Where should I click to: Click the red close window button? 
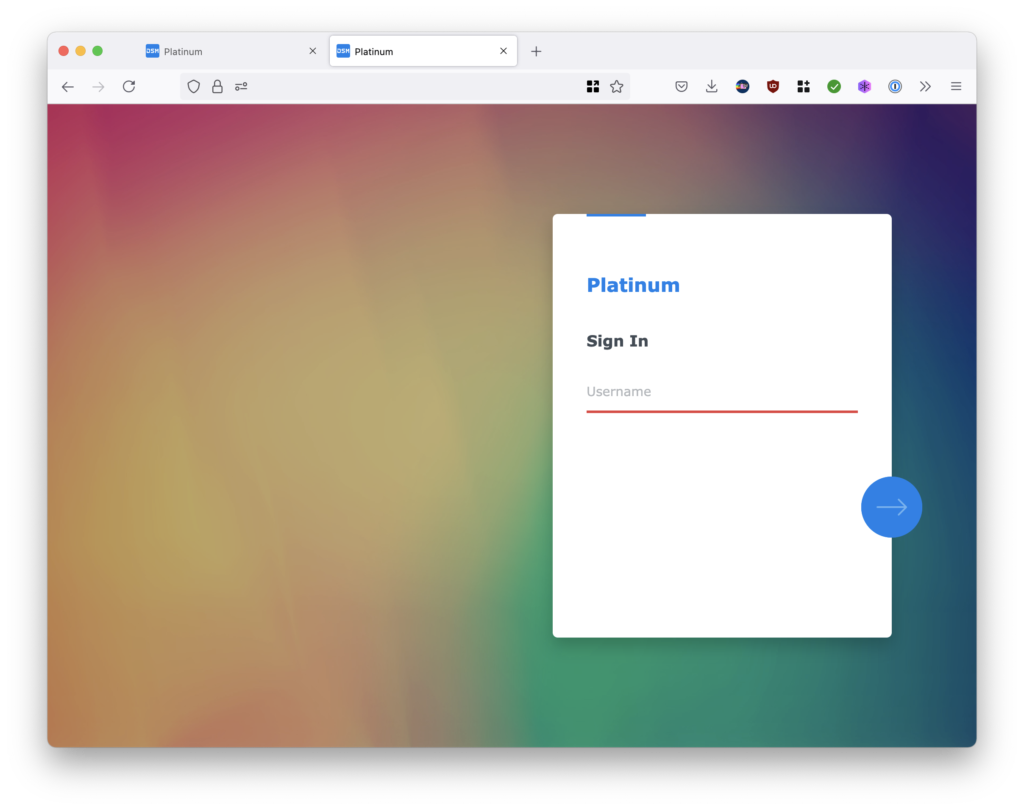click(x=63, y=51)
